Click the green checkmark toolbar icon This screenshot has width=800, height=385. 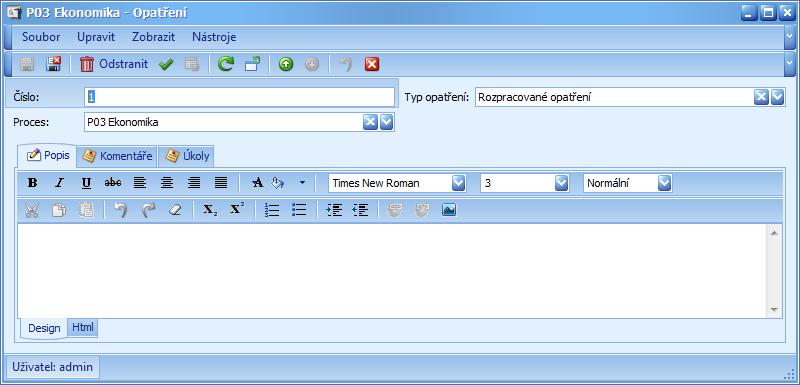click(166, 65)
